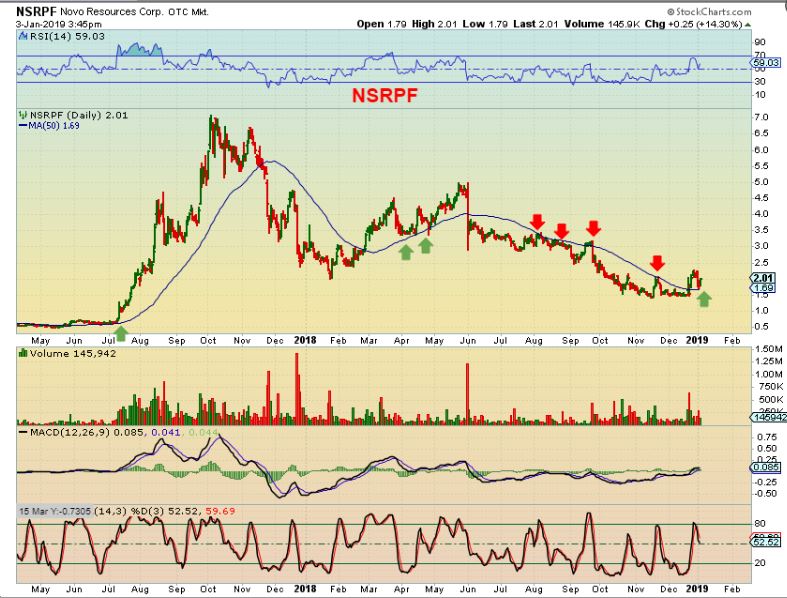Viewport: 787px width, 598px height.
Task: Click the MACD line legend marker
Action: 23,432
